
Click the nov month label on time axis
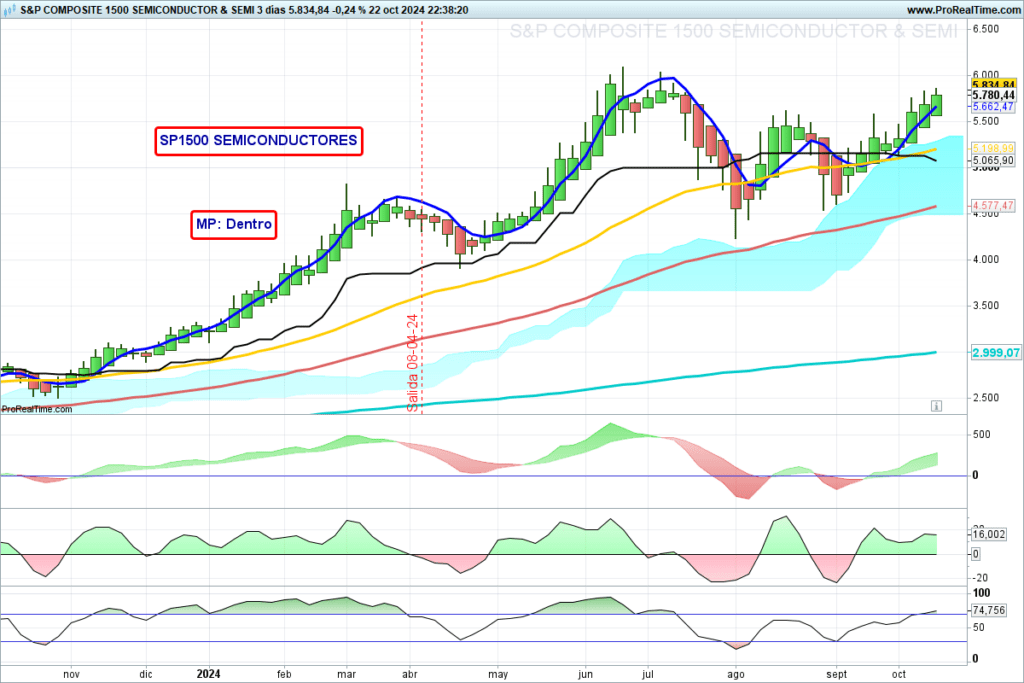[x=71, y=675]
